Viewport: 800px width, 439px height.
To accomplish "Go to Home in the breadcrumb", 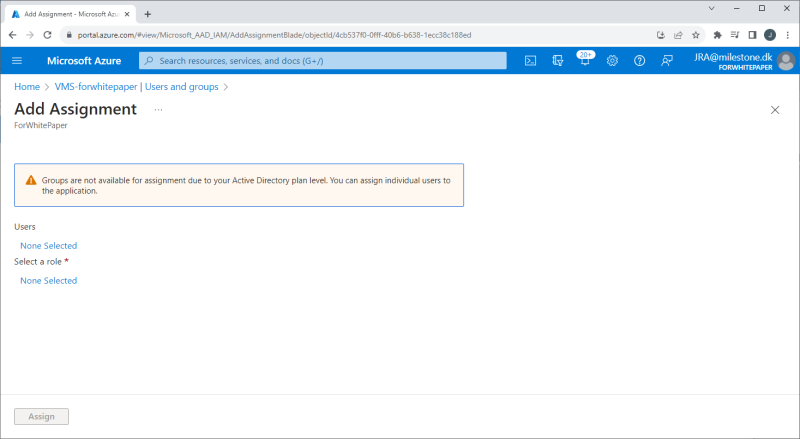I will coord(27,87).
